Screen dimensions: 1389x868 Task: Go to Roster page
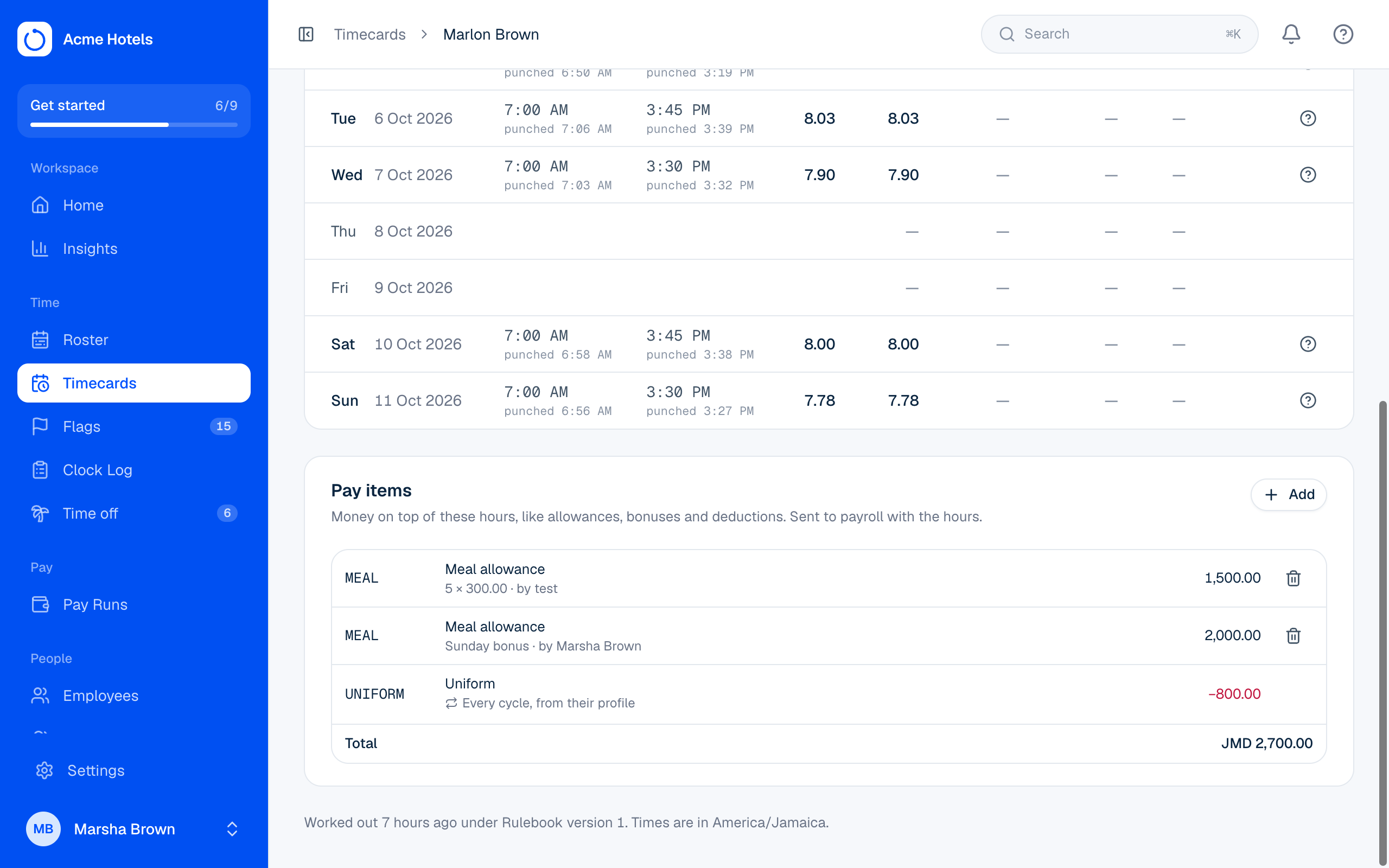coord(133,340)
